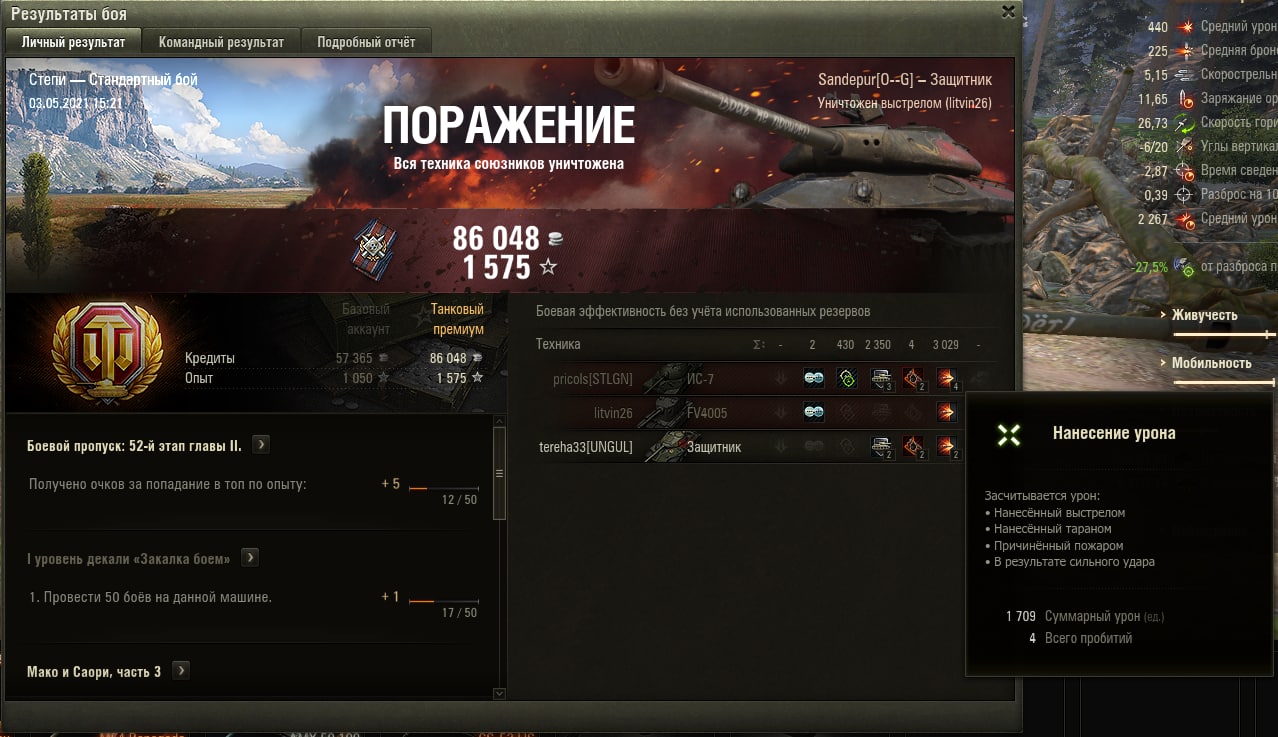Click the FV4005 tank thumbnail
Image resolution: width=1278 pixels, height=737 pixels.
663,413
